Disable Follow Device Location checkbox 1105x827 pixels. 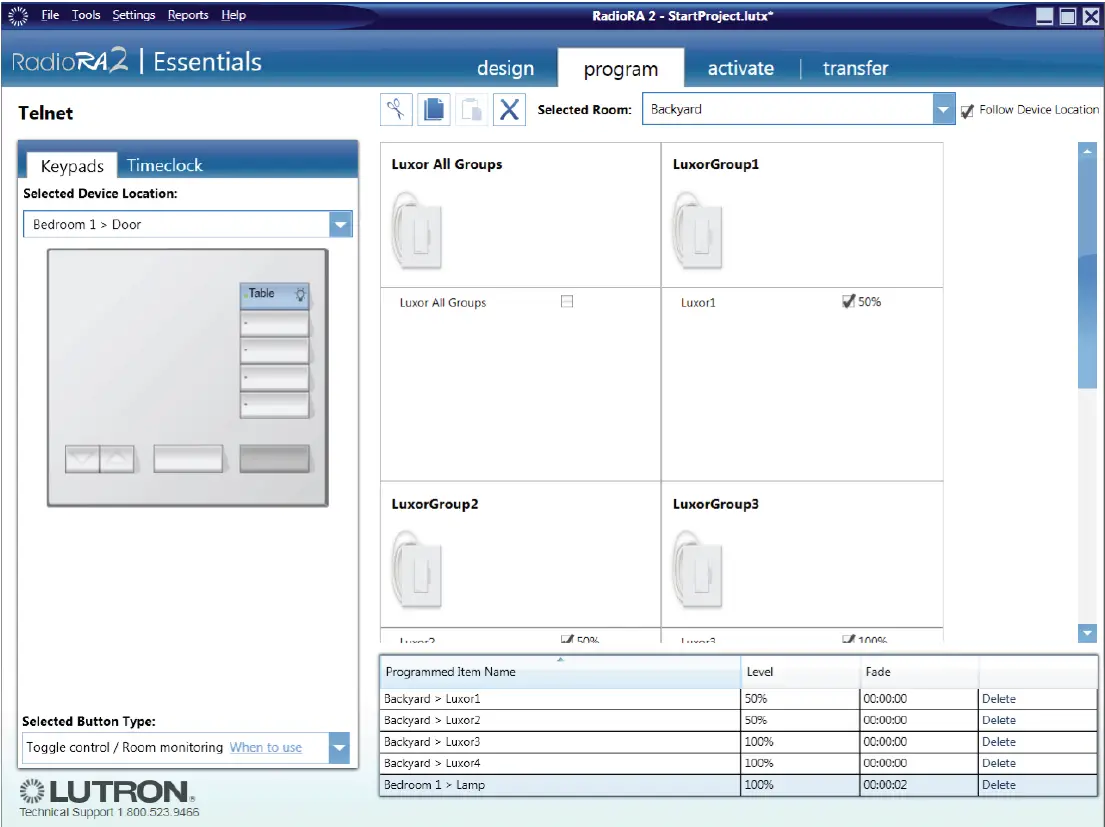point(967,111)
